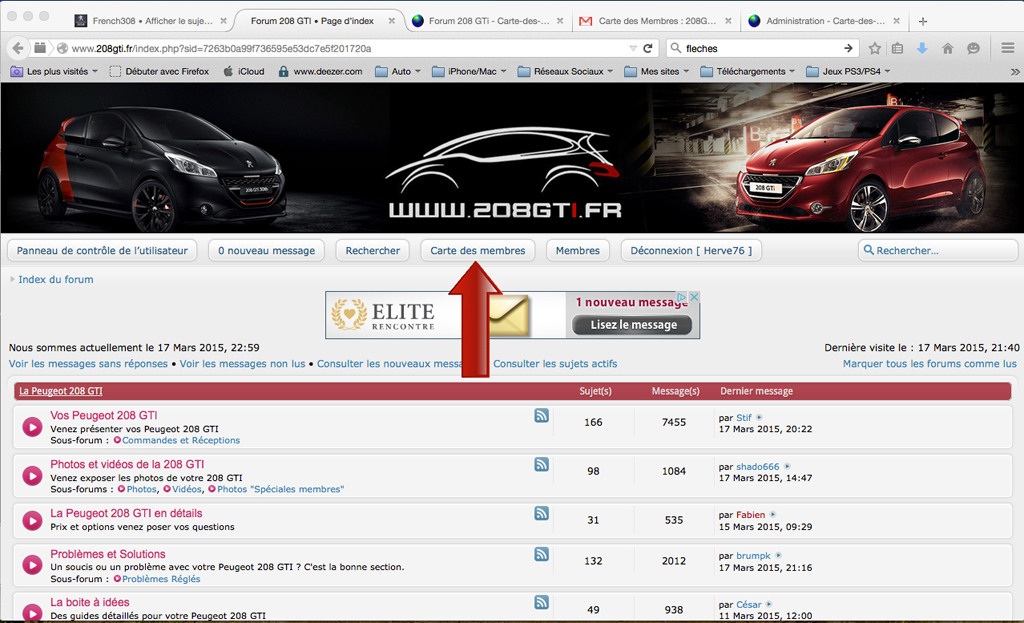Click the 0 nouveau message button
The height and width of the screenshot is (623, 1024).
(266, 251)
